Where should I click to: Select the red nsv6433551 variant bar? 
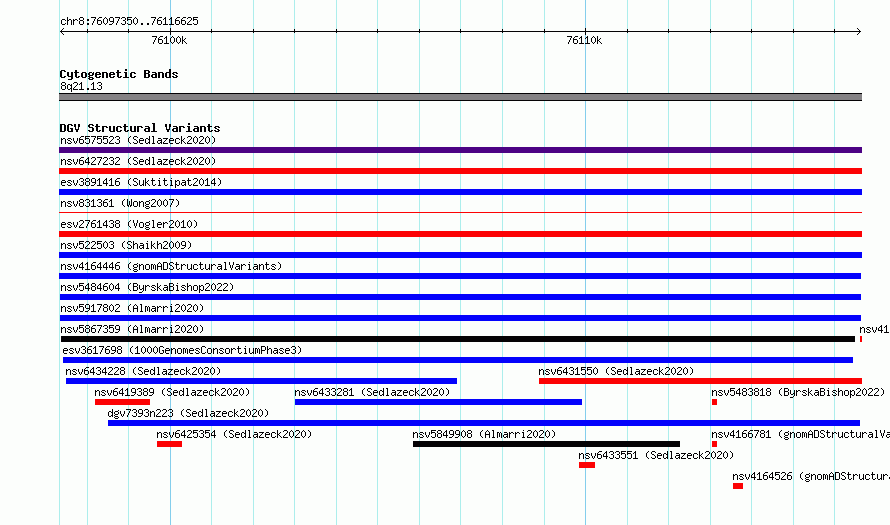(x=587, y=465)
